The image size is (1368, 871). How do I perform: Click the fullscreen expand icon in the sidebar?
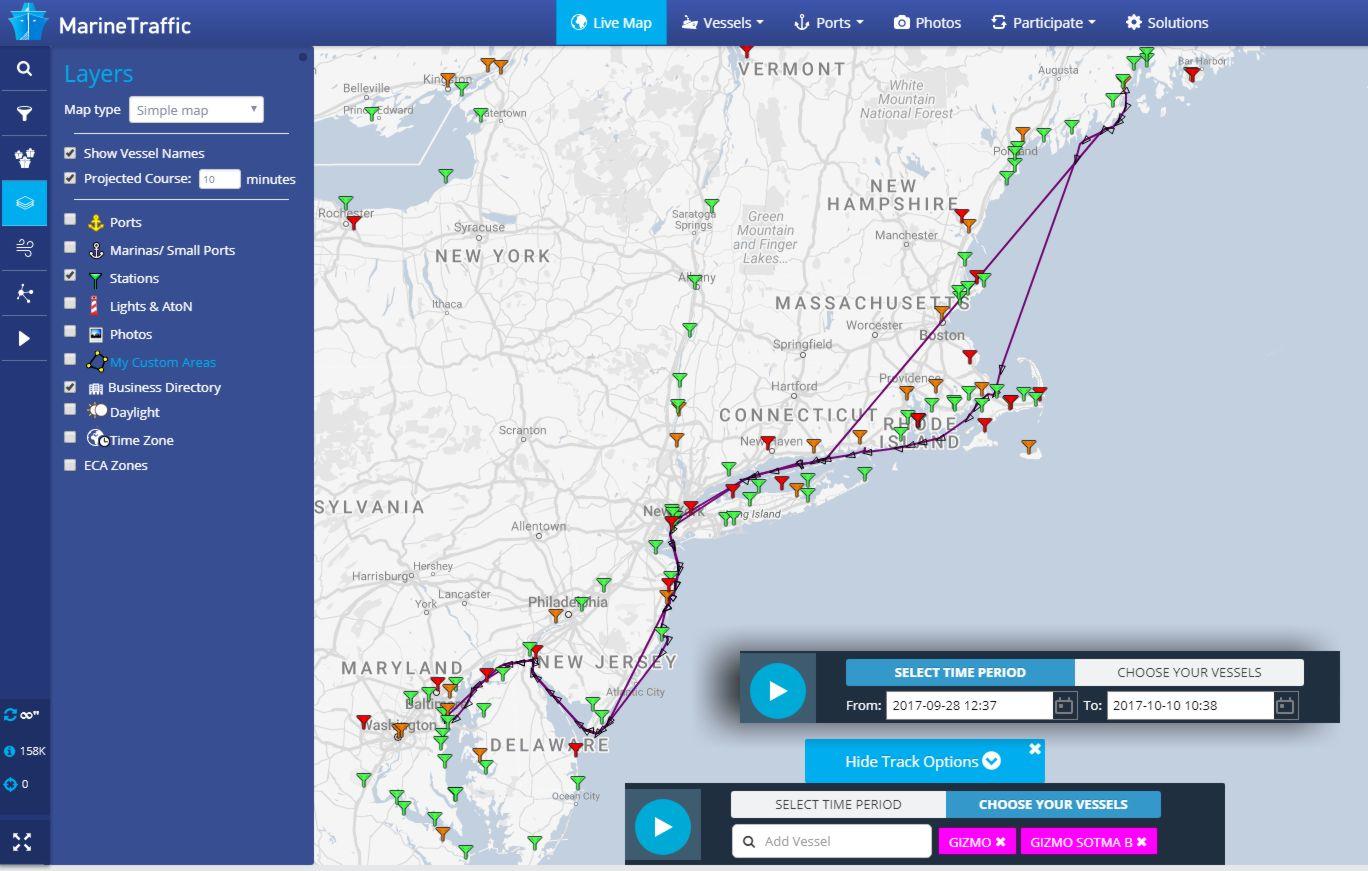[x=24, y=841]
